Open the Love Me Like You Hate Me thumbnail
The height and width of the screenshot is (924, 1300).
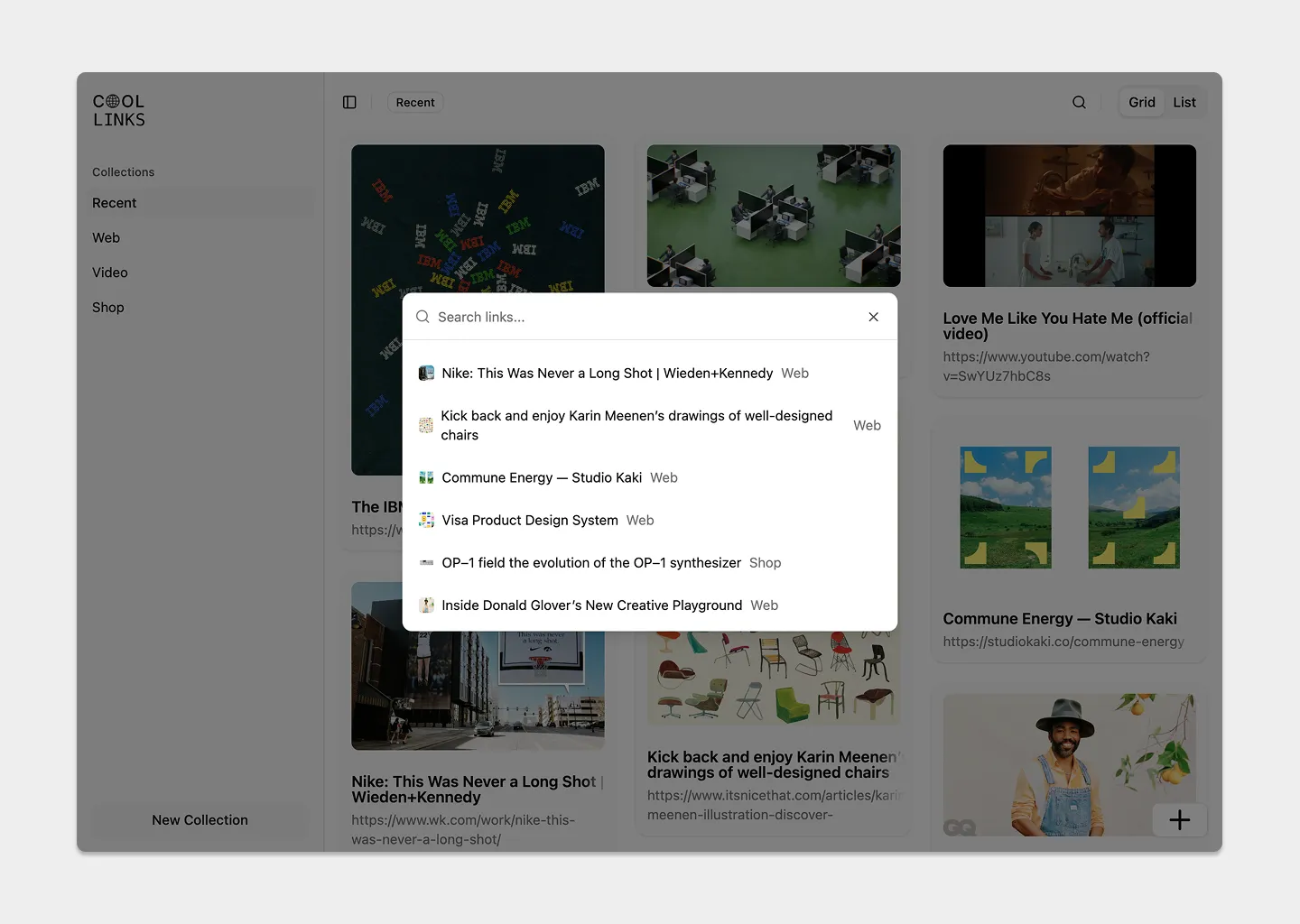(1070, 216)
